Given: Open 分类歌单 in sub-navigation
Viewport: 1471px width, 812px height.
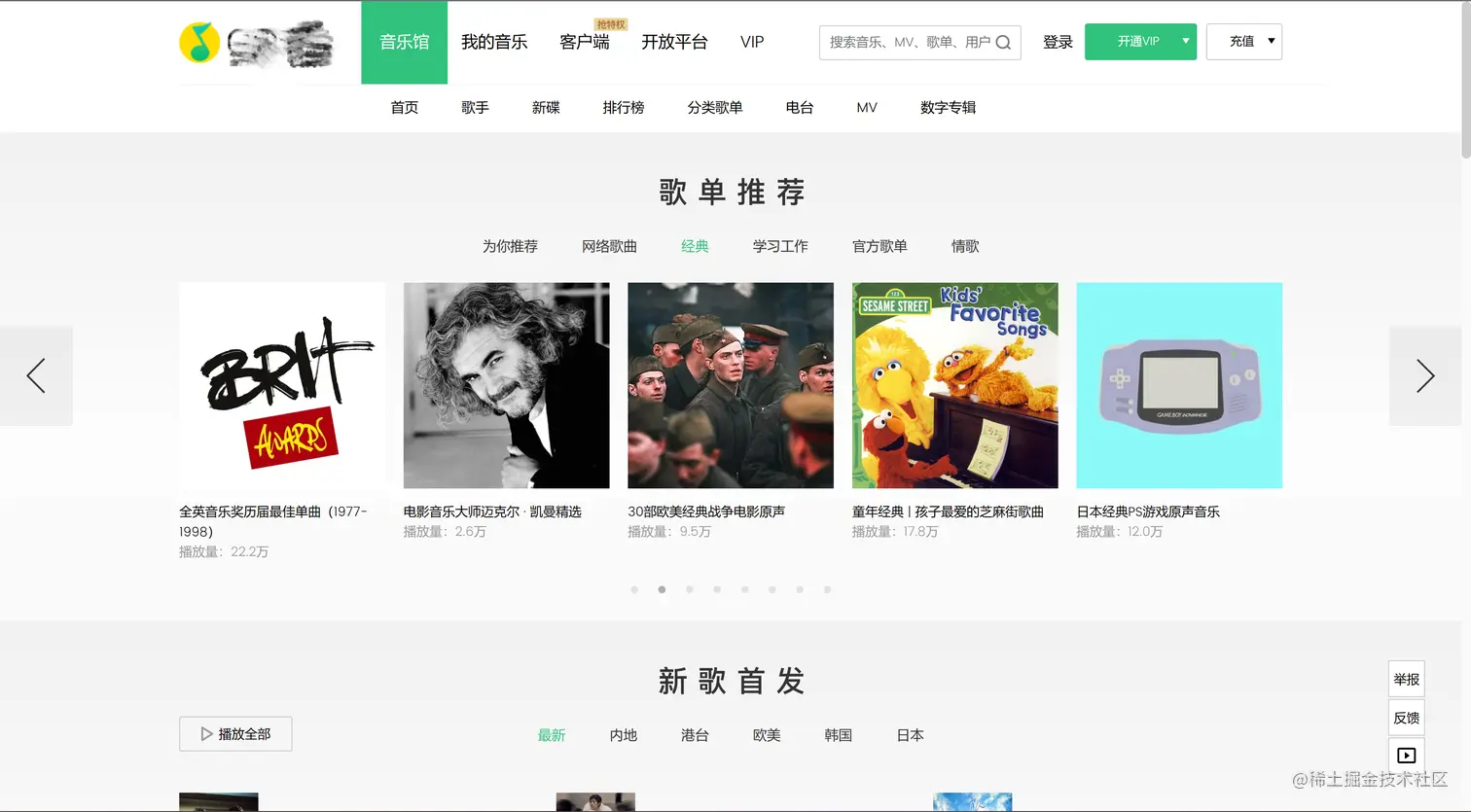Looking at the screenshot, I should (715, 108).
